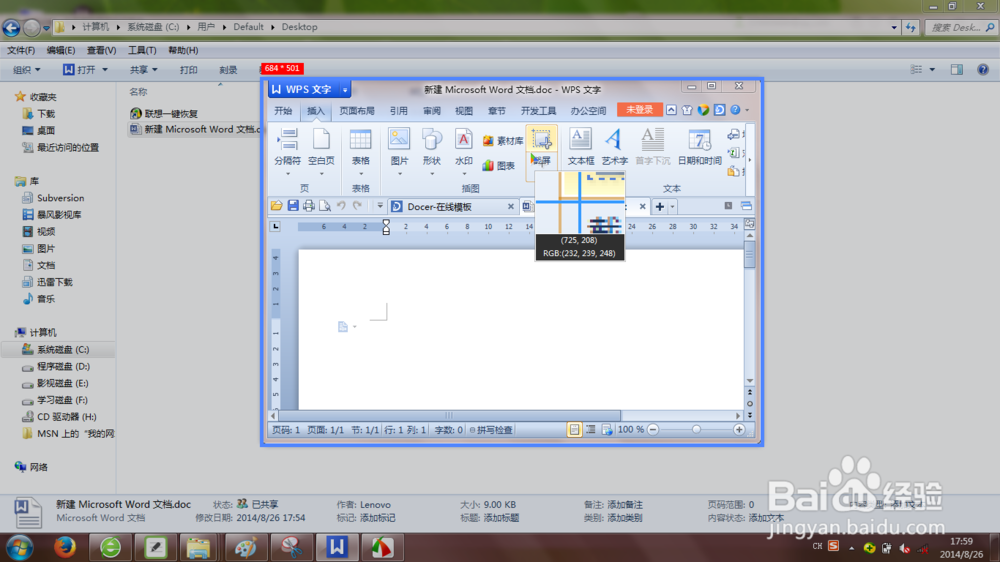Screen dimensions: 1000x562
Task: Expand the 分隔符 dropdown arrow
Action: point(288,174)
